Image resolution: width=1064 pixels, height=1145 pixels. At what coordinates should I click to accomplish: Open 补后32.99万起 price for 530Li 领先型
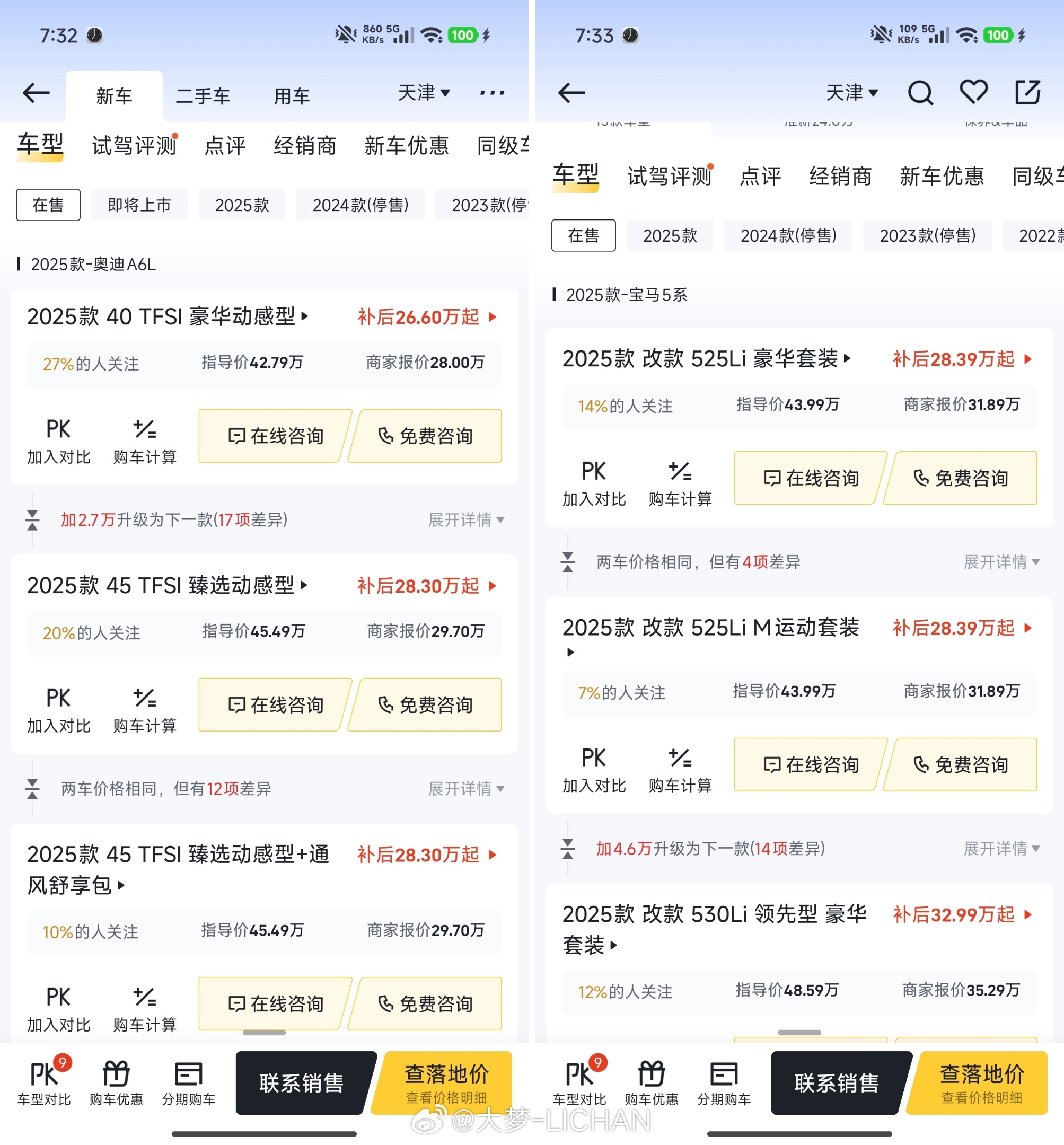(962, 914)
